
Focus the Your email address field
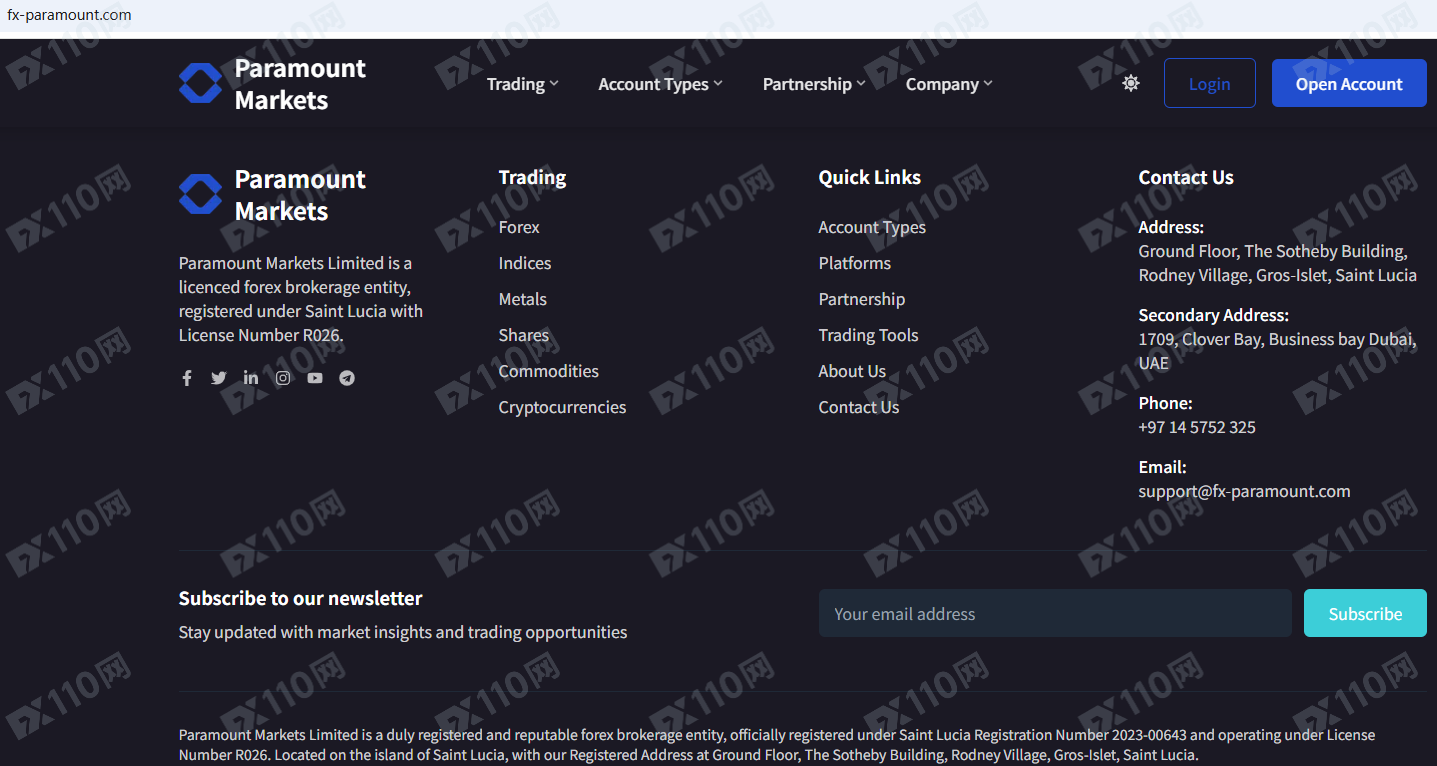tap(1055, 613)
